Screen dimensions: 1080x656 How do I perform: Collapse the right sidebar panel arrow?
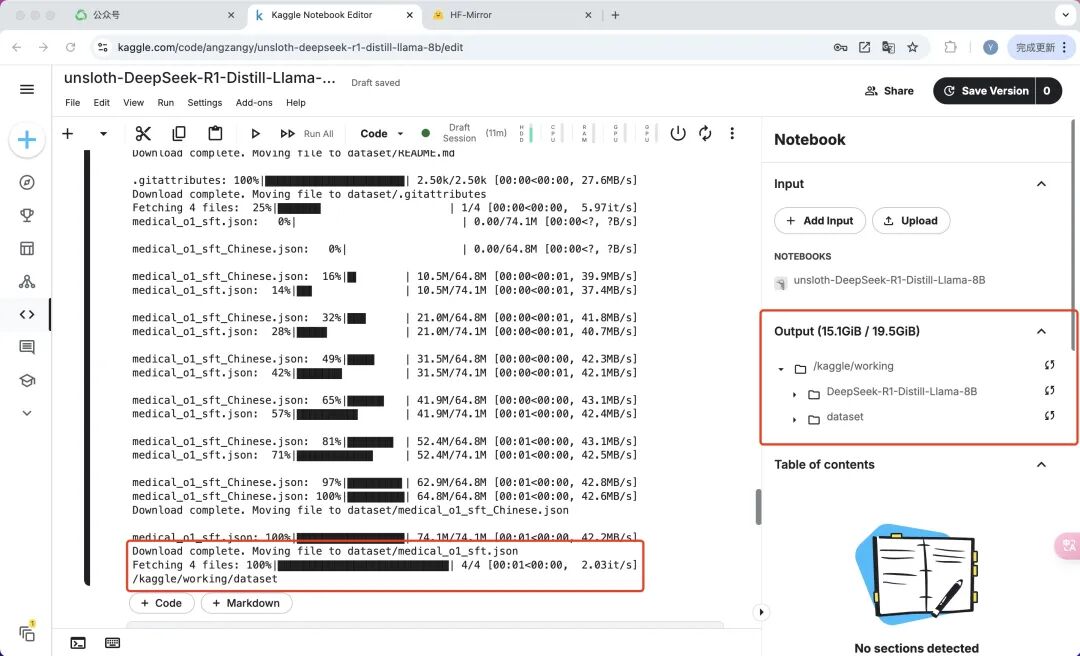coord(761,612)
